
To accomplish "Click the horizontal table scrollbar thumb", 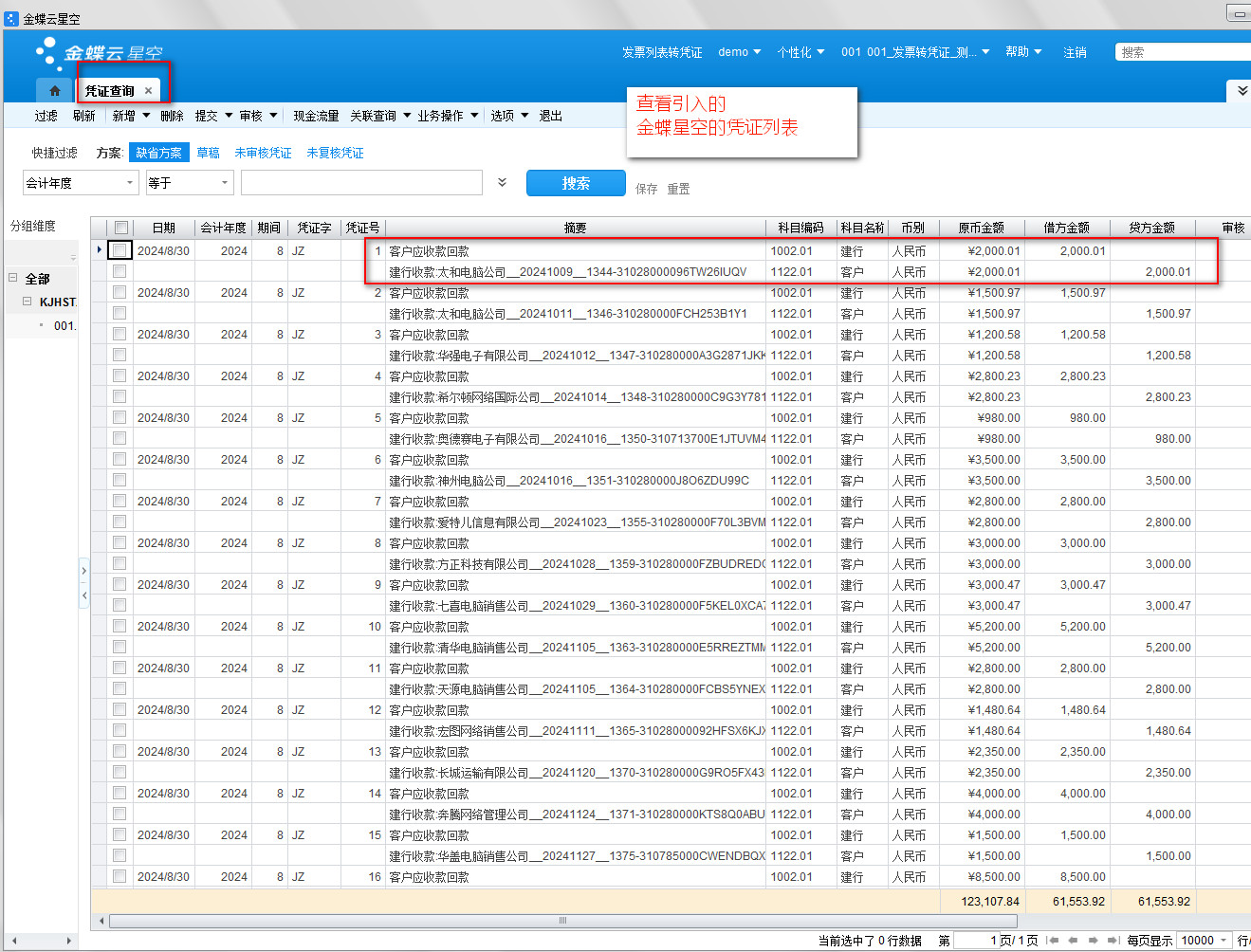I will pyautogui.click(x=562, y=921).
